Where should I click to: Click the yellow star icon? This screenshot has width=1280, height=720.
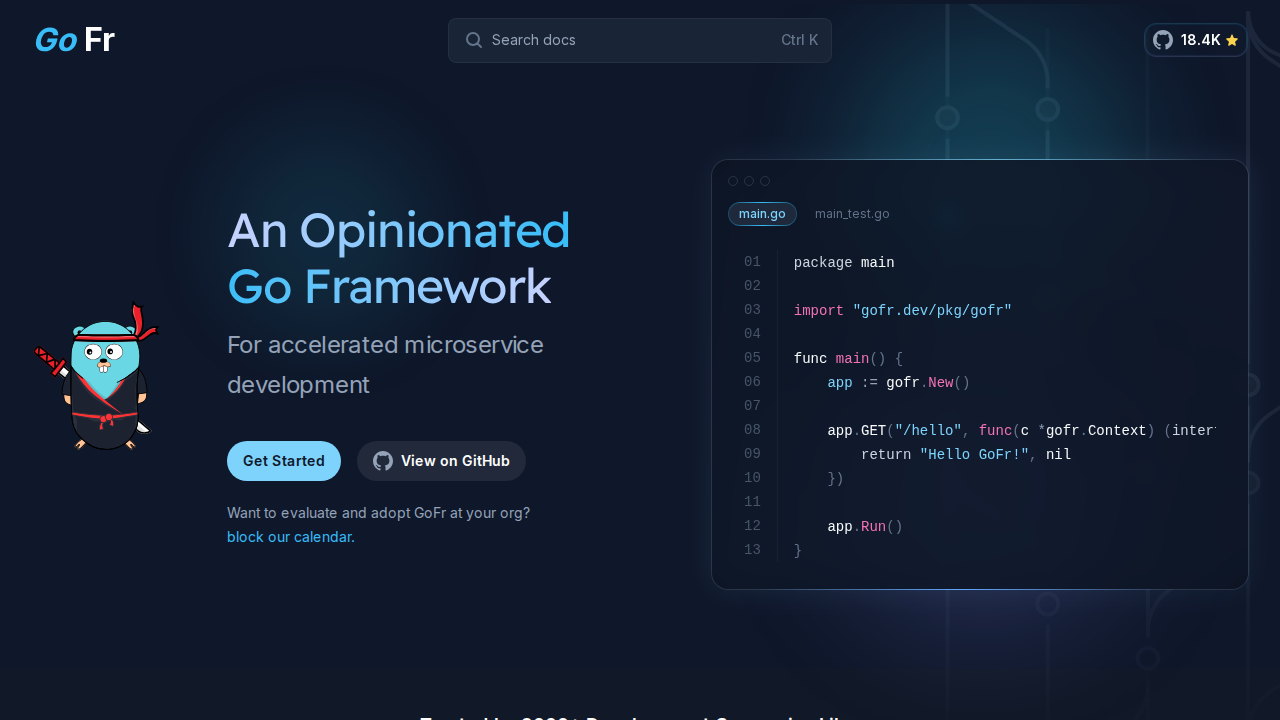1232,40
